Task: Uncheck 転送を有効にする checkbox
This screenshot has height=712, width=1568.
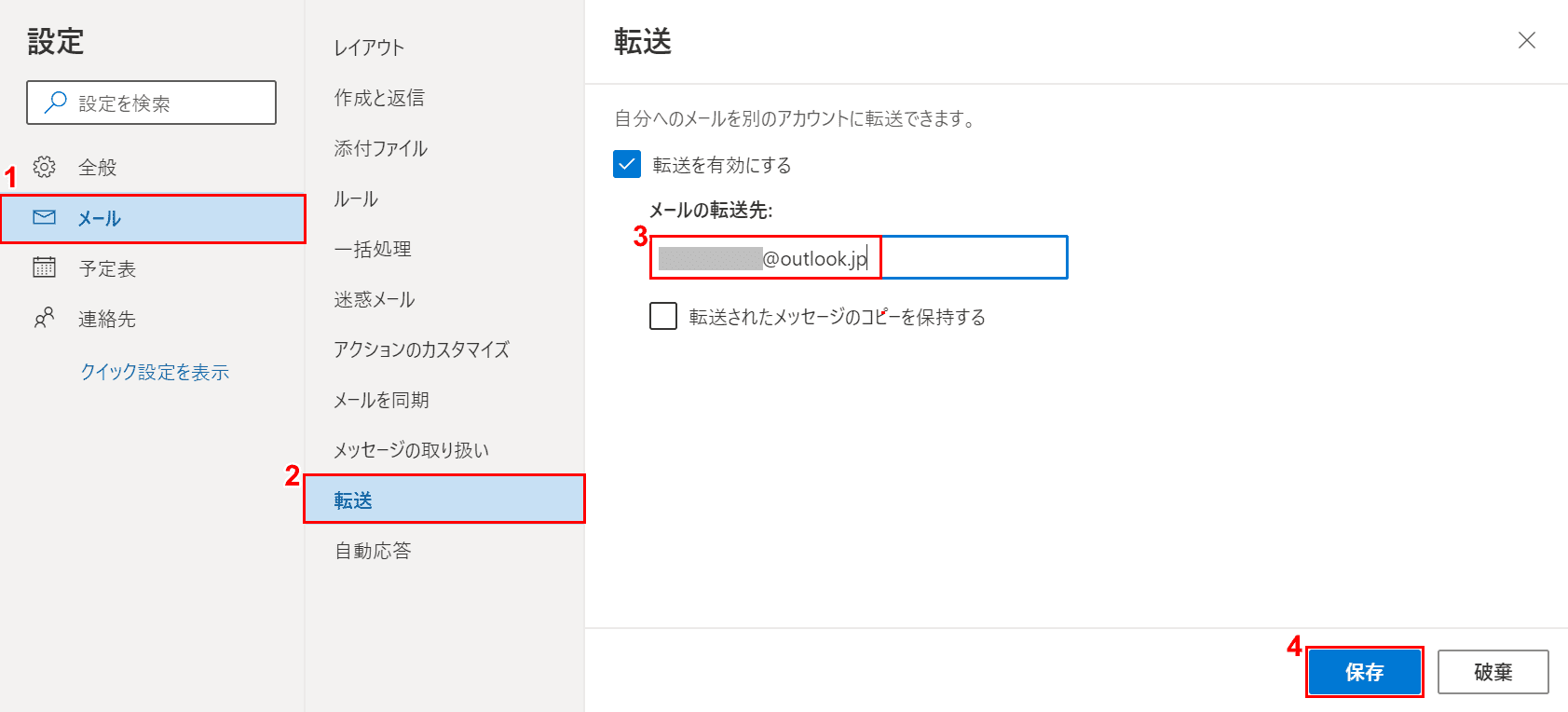Action: (627, 164)
